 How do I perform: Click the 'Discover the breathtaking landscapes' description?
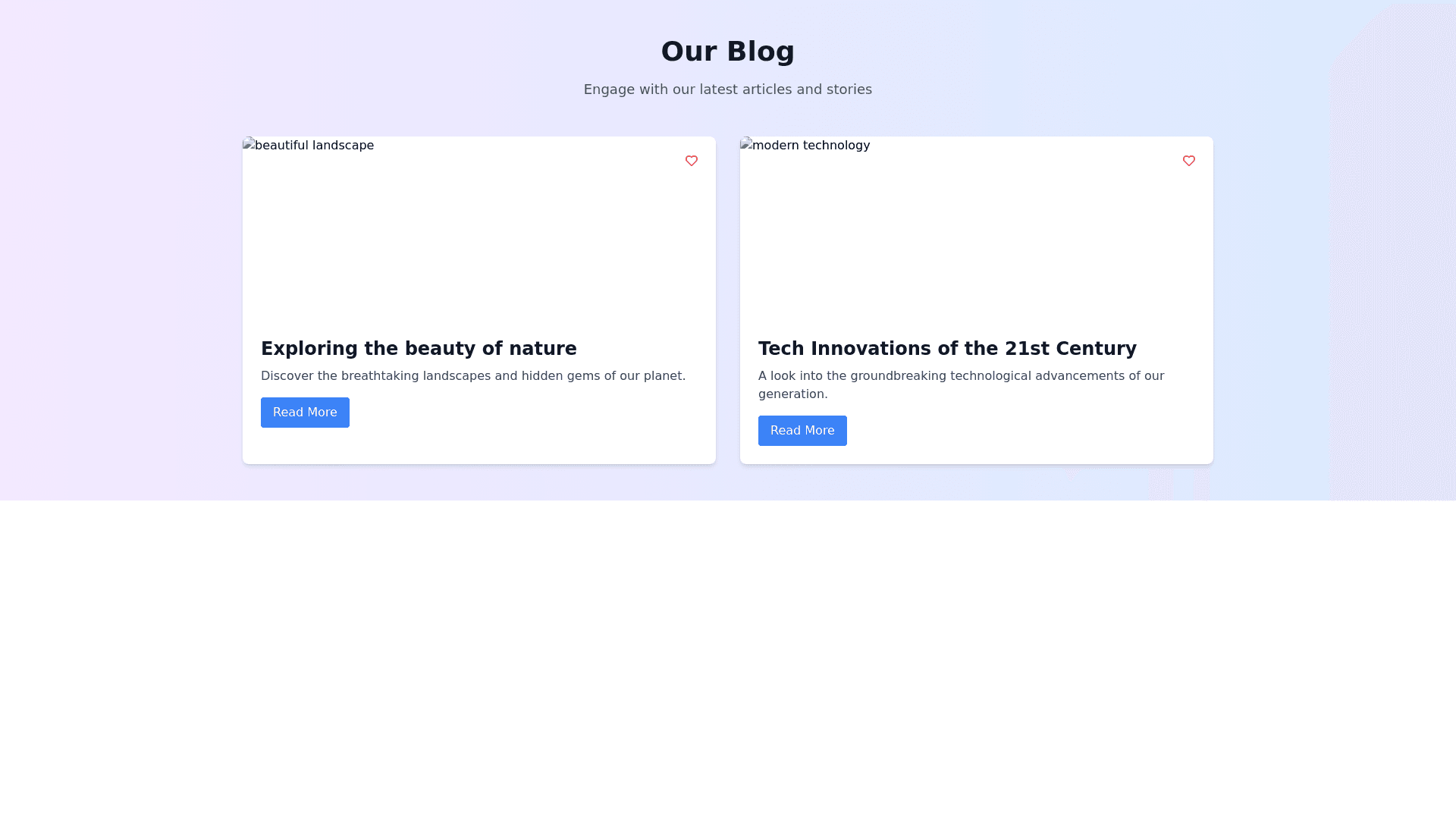click(x=472, y=376)
